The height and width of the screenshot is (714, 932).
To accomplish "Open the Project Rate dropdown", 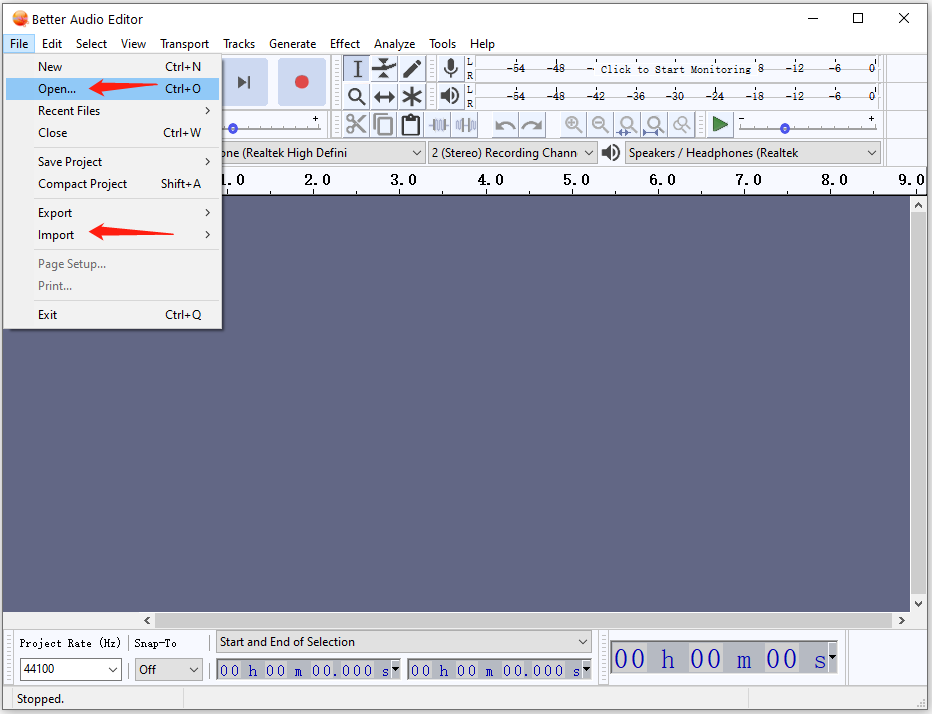I will tap(111, 670).
